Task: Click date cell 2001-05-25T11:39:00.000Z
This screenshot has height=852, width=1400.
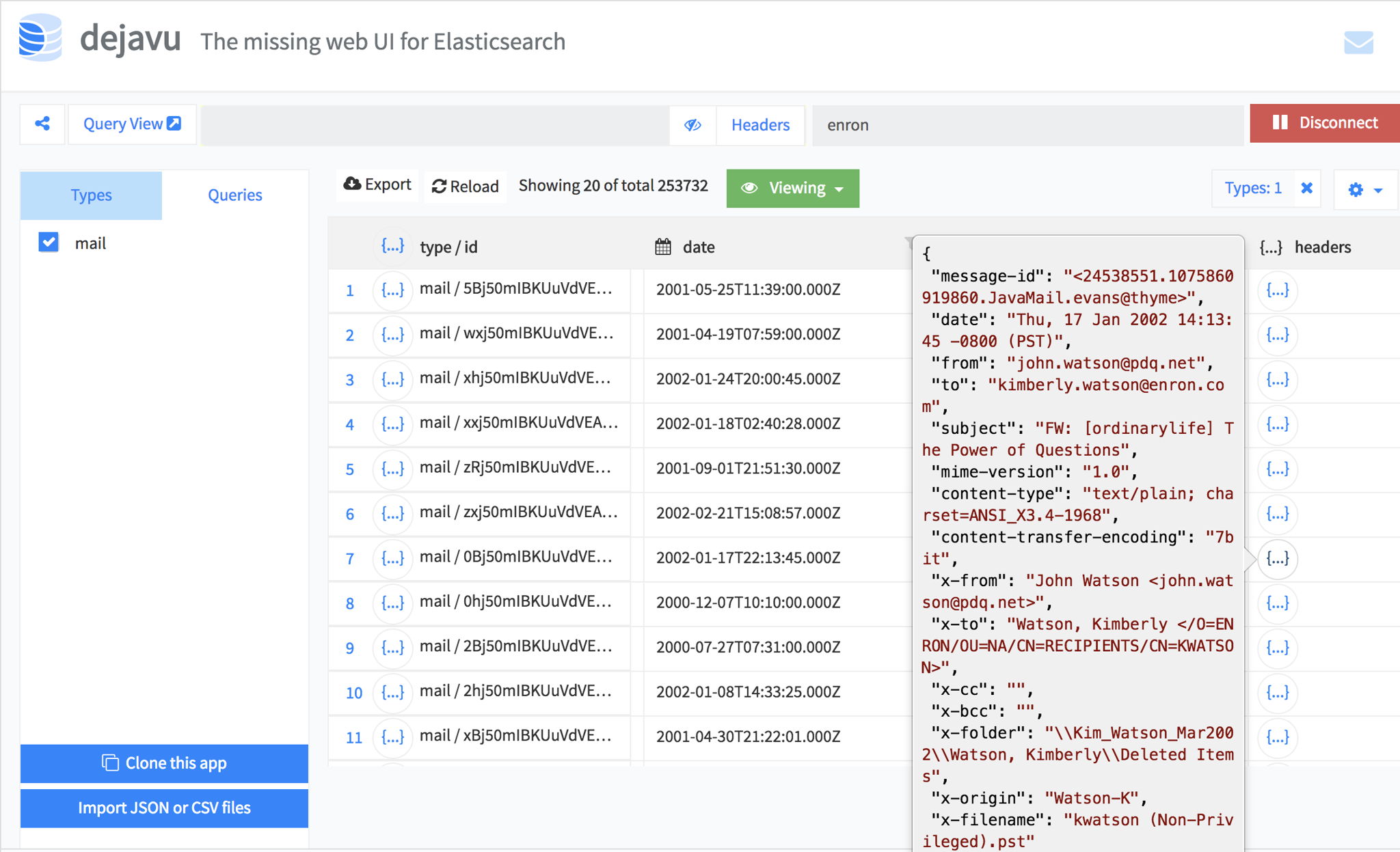Action: click(749, 290)
